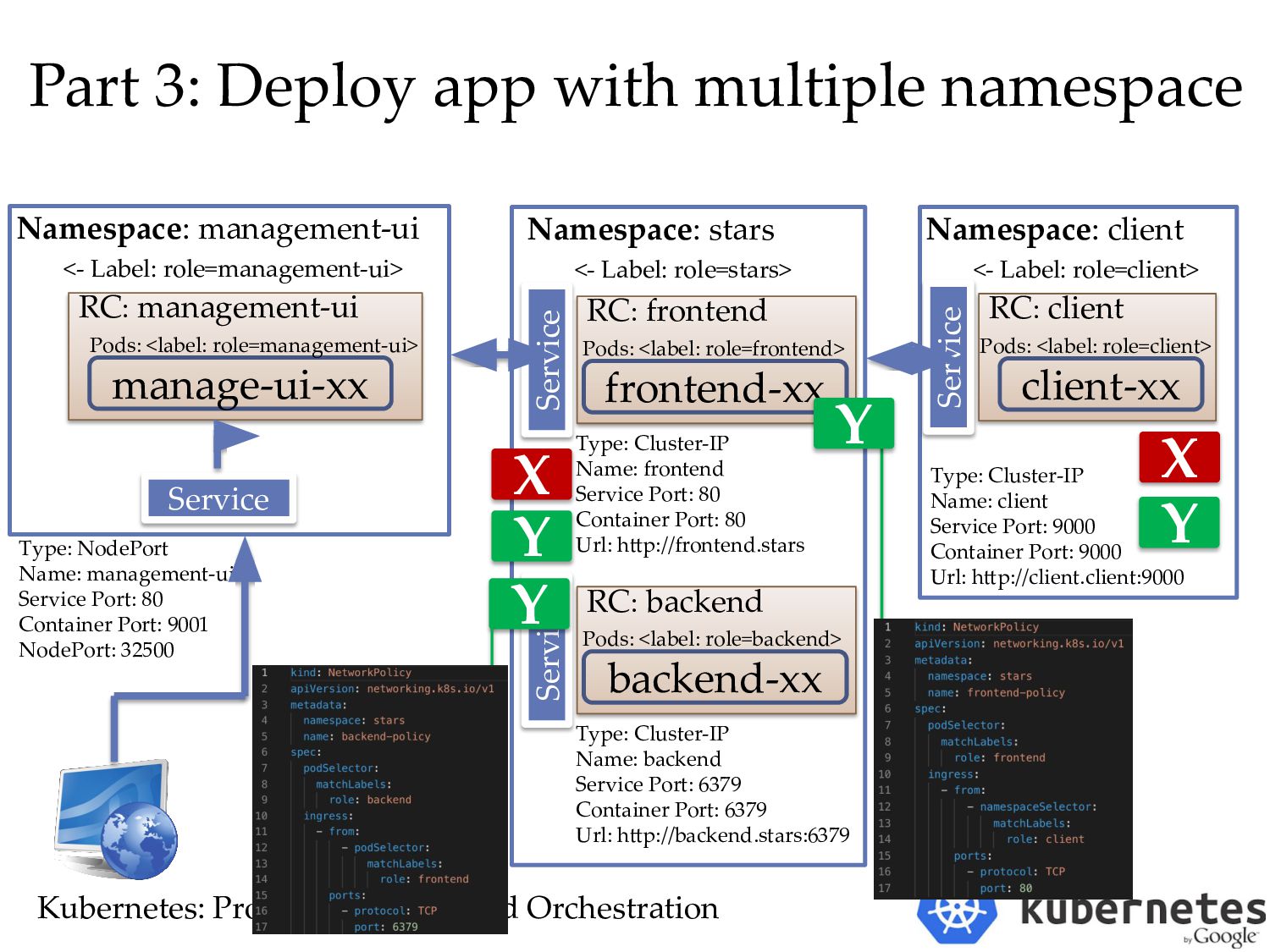The height and width of the screenshot is (952, 1270).
Task: Click the manage-ui-xx pod box
Action: coord(240,384)
